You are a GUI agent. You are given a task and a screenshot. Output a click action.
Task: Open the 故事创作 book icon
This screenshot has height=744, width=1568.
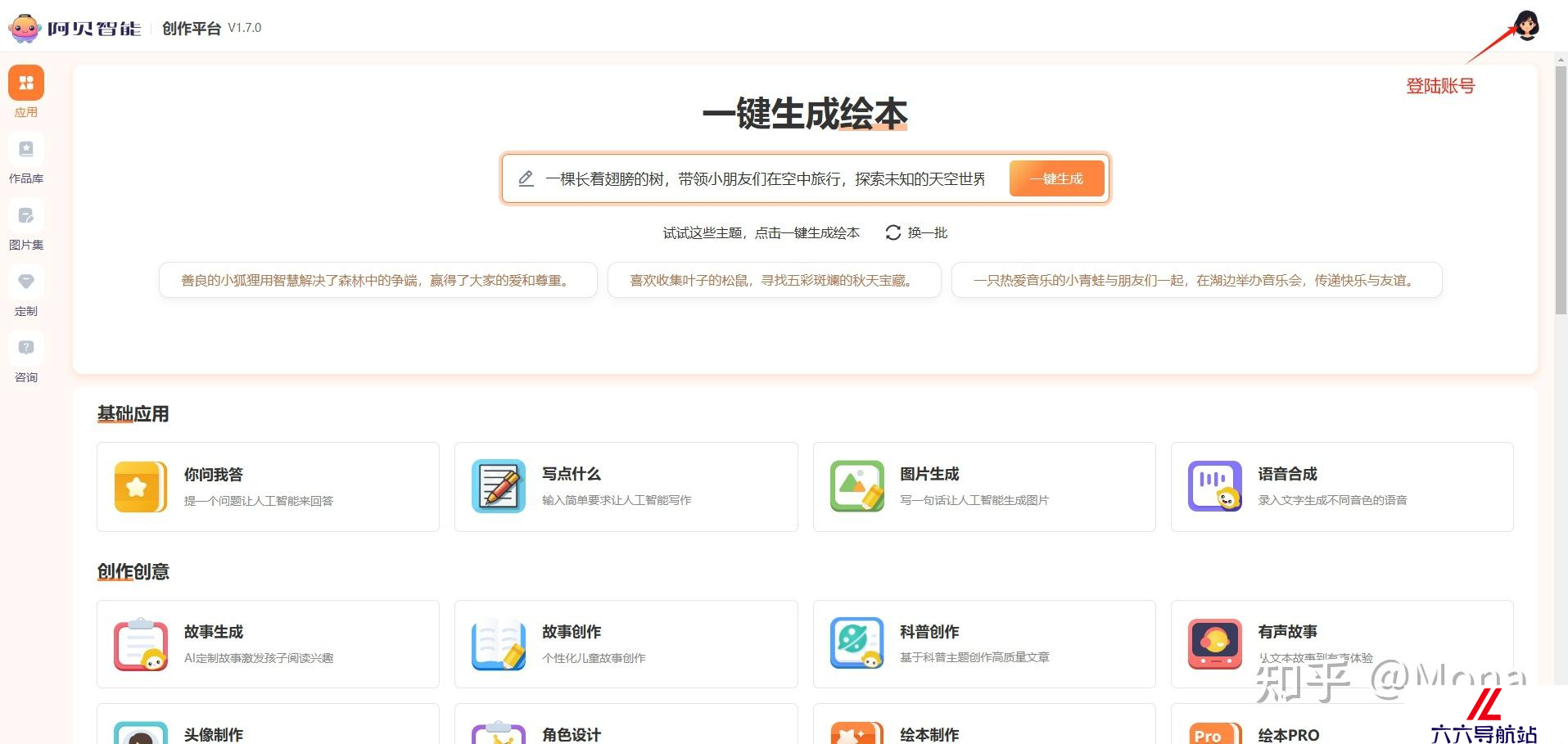(x=499, y=644)
